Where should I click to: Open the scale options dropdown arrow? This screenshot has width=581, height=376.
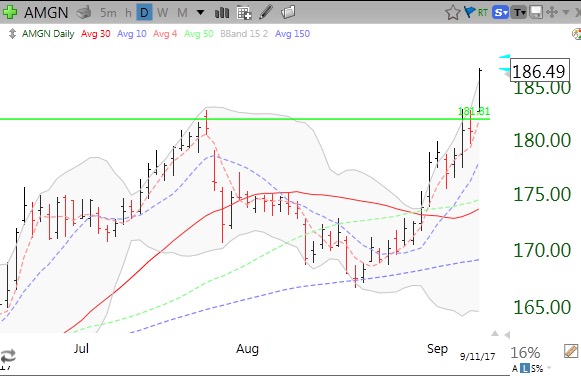[549, 368]
